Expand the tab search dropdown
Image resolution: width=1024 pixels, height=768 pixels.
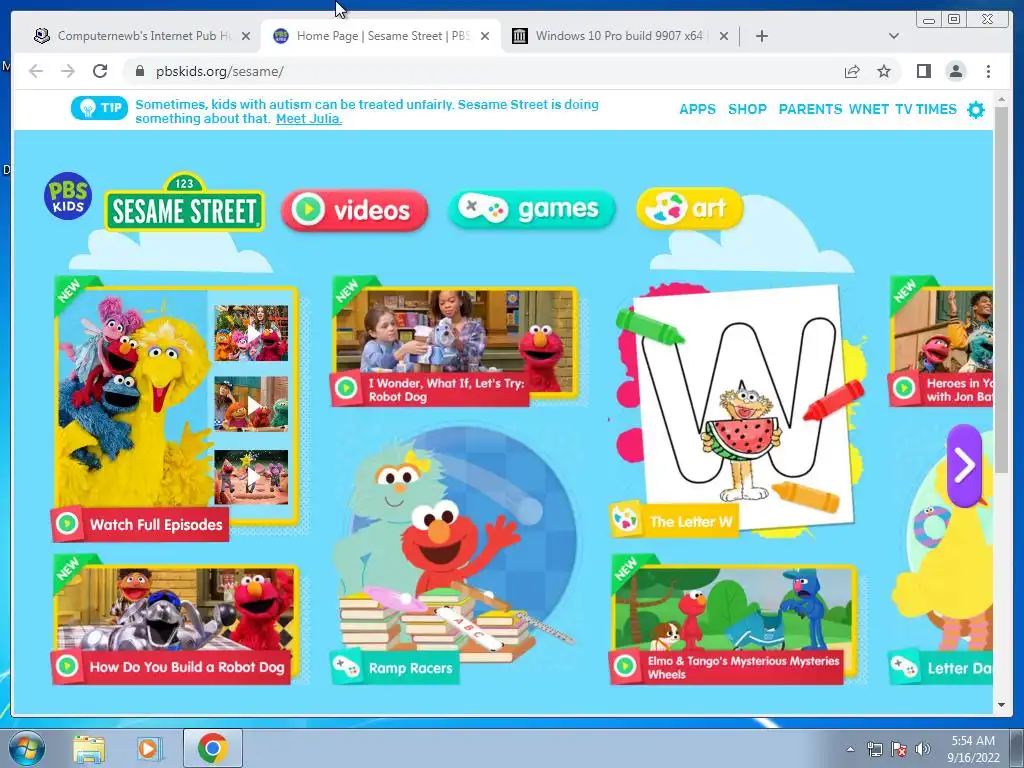tap(894, 37)
